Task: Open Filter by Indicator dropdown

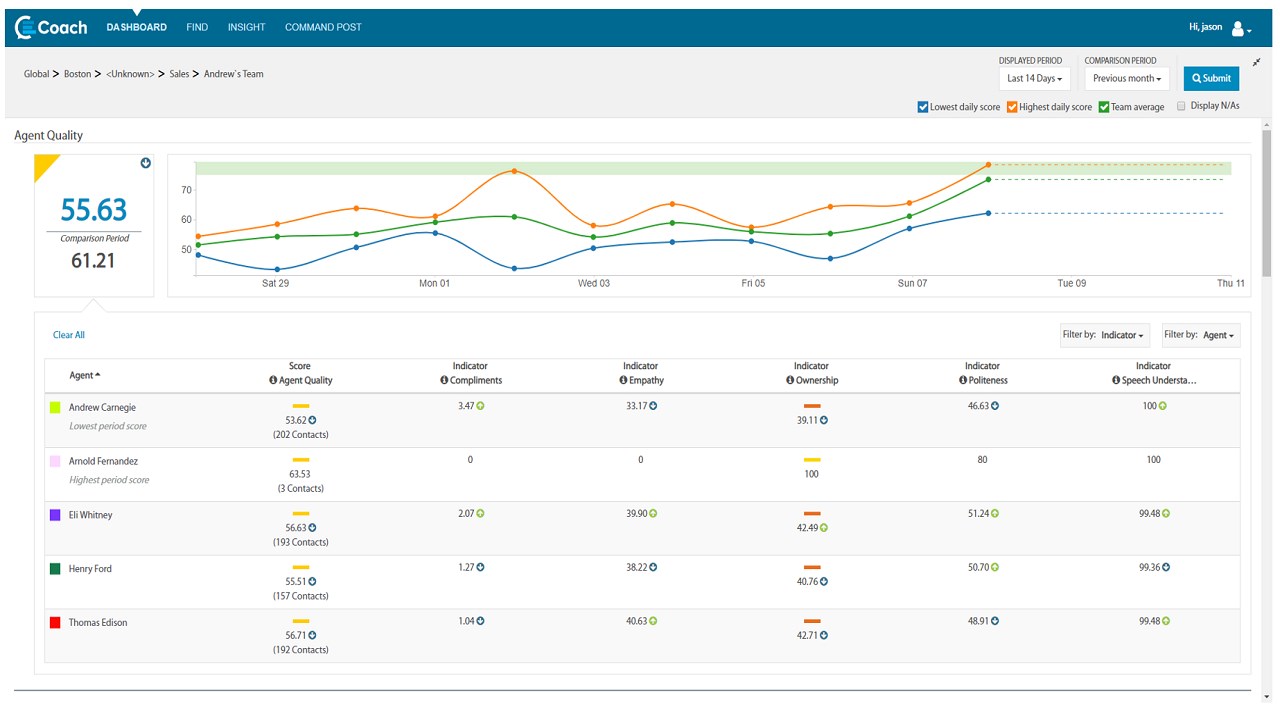Action: 1105,335
